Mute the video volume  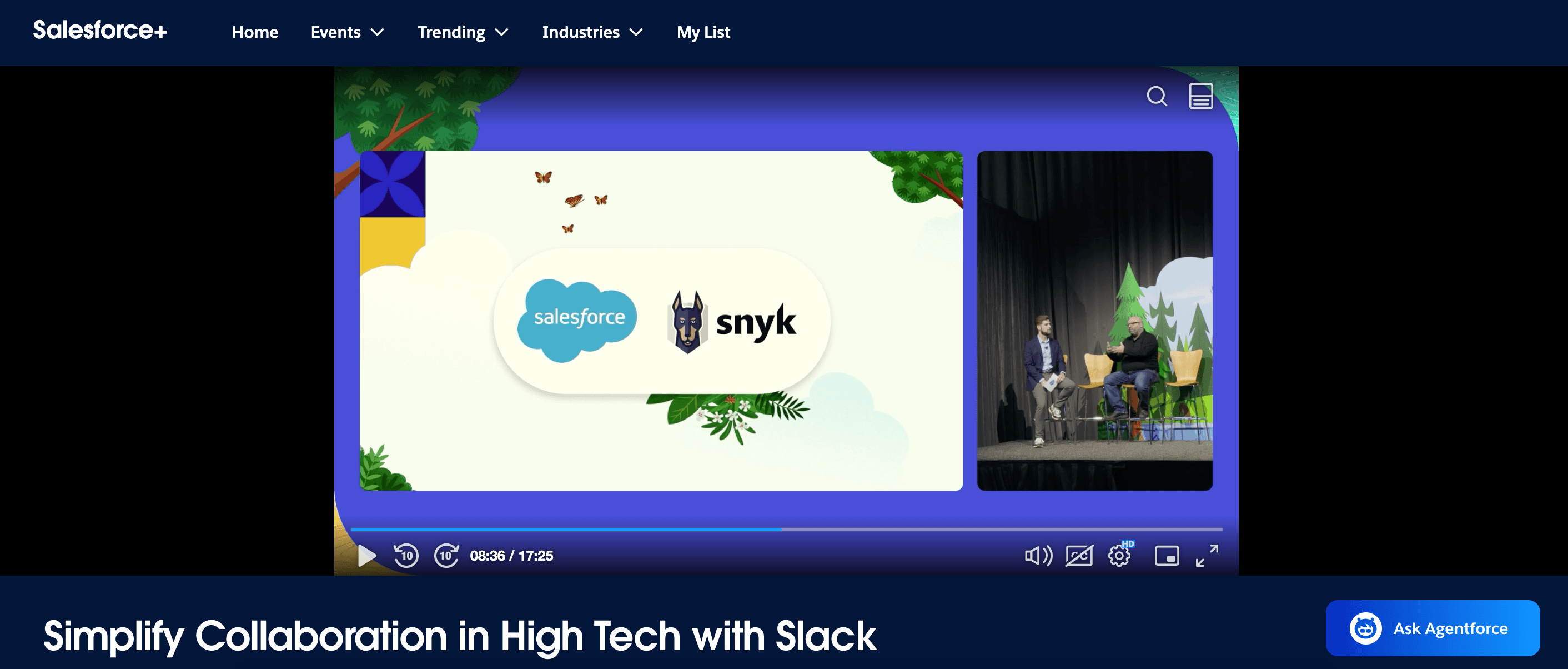tap(1039, 555)
